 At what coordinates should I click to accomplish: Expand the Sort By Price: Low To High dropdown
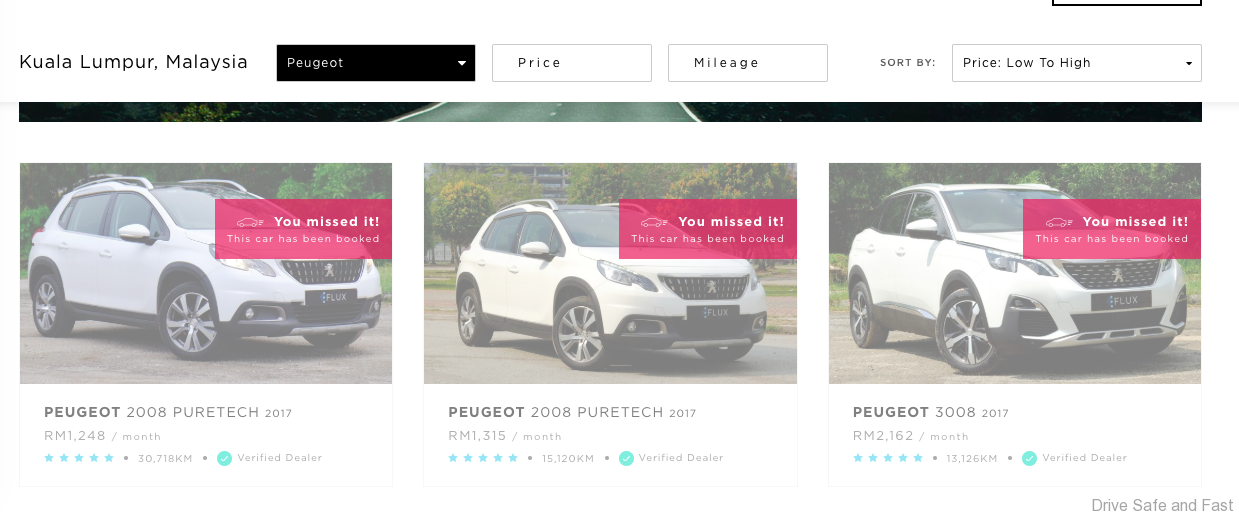[x=1077, y=63]
